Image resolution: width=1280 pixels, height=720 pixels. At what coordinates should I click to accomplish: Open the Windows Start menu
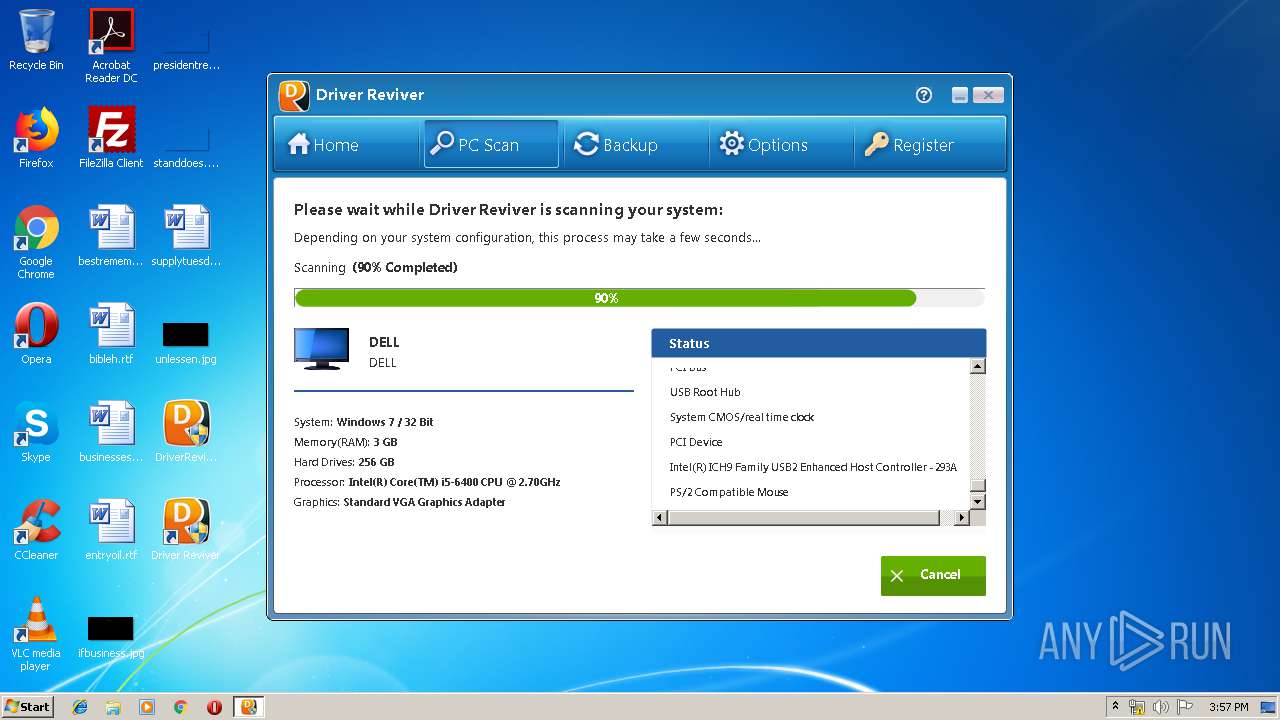click(28, 706)
